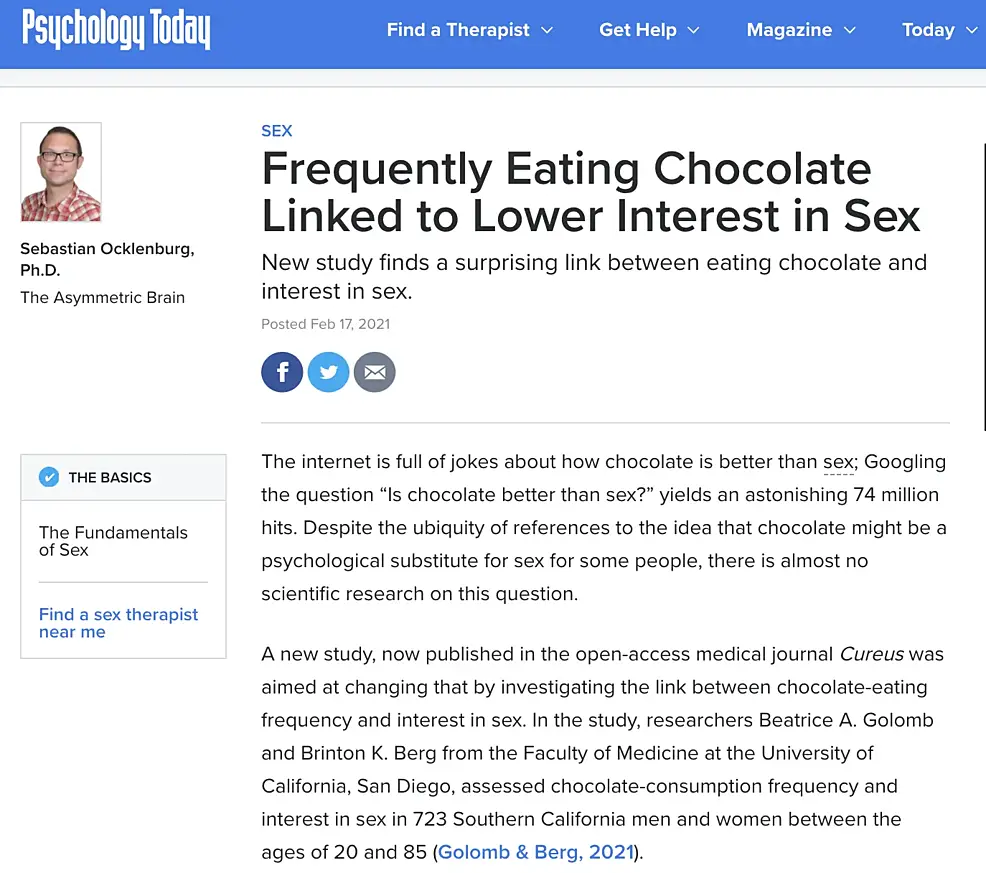986x873 pixels.
Task: Open the Find a Therapist menu
Action: [458, 30]
